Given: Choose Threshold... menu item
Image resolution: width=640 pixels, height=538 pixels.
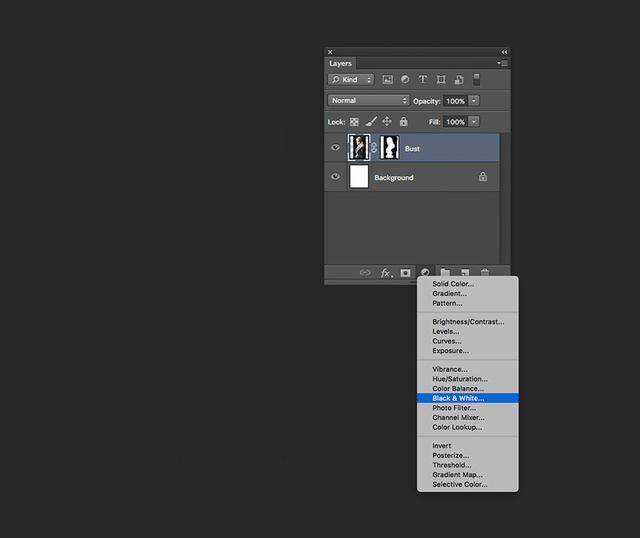Looking at the screenshot, I should (x=468, y=465).
